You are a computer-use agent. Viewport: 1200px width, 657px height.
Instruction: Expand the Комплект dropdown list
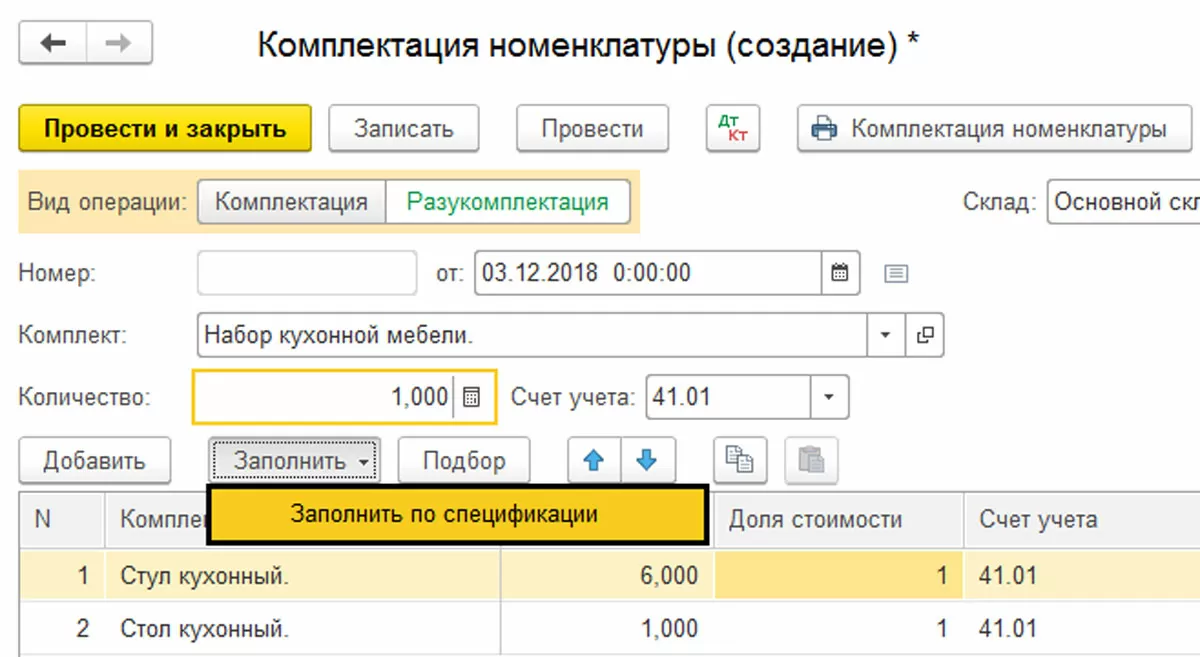(x=885, y=336)
